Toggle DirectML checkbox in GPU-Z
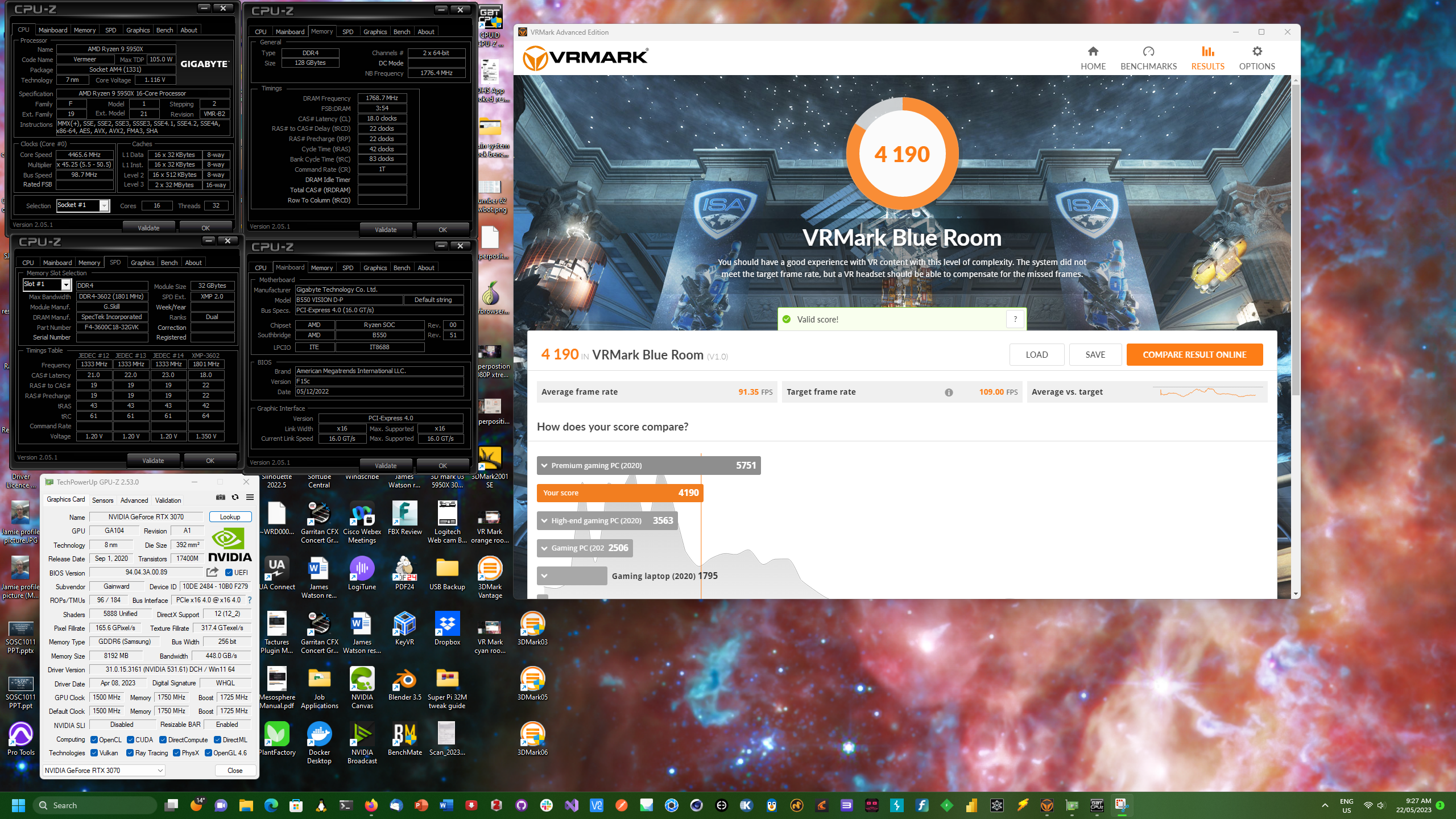Screen dimensions: 1456x819 (217, 740)
